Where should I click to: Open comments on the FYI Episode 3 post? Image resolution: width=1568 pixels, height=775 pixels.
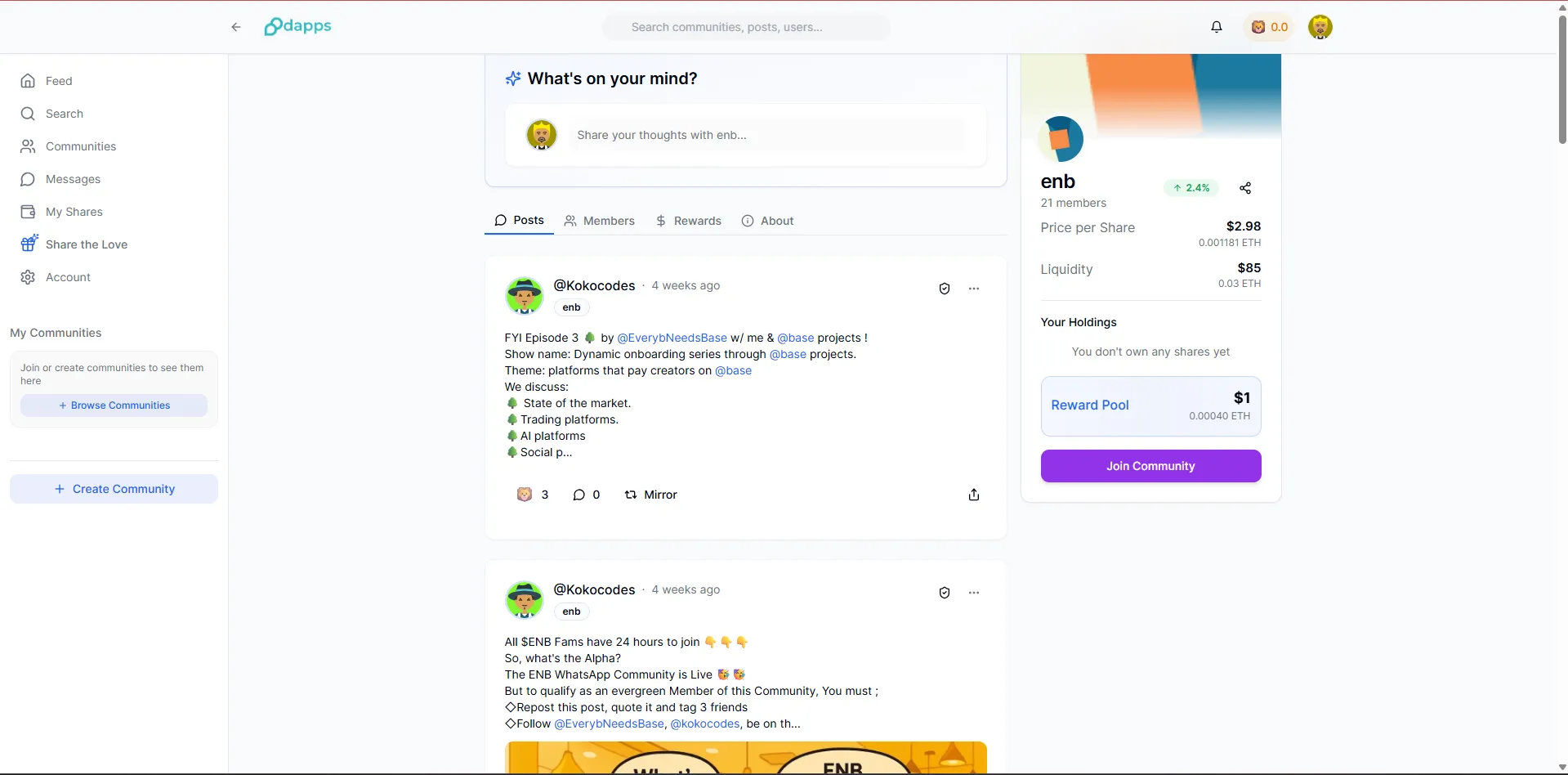click(587, 495)
